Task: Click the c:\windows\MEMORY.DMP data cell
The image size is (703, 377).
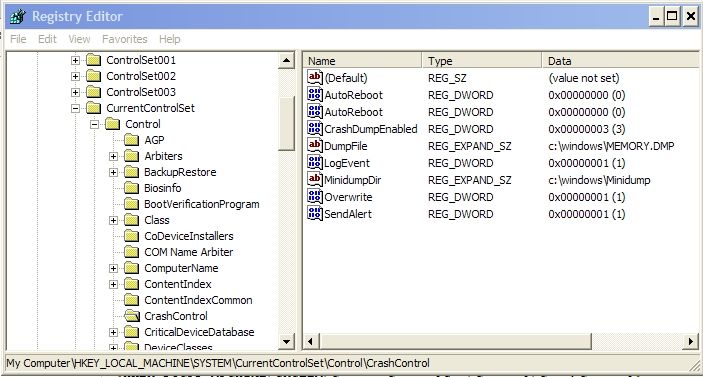Action: point(611,146)
